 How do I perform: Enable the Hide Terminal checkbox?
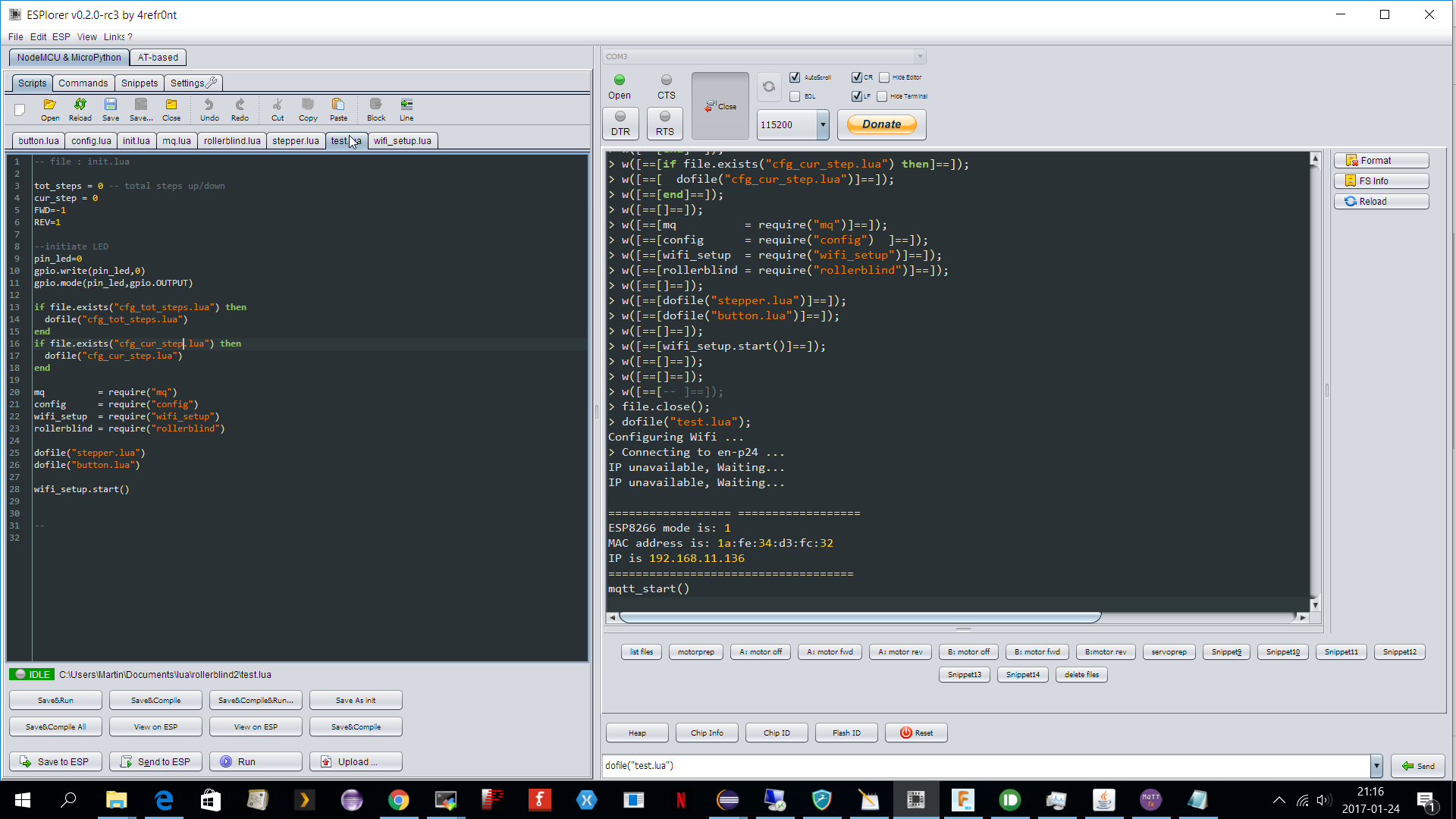(x=882, y=96)
